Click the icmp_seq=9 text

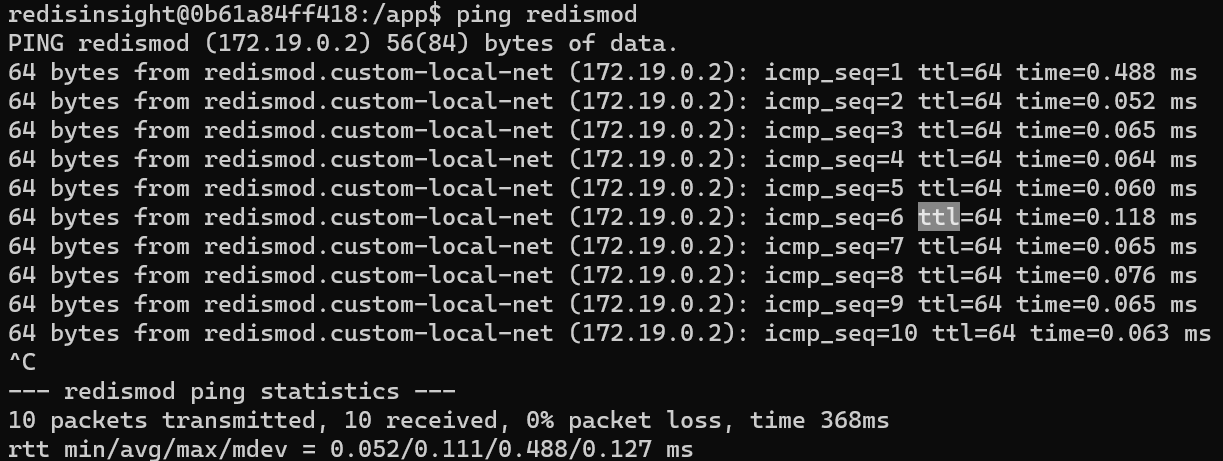click(x=834, y=304)
